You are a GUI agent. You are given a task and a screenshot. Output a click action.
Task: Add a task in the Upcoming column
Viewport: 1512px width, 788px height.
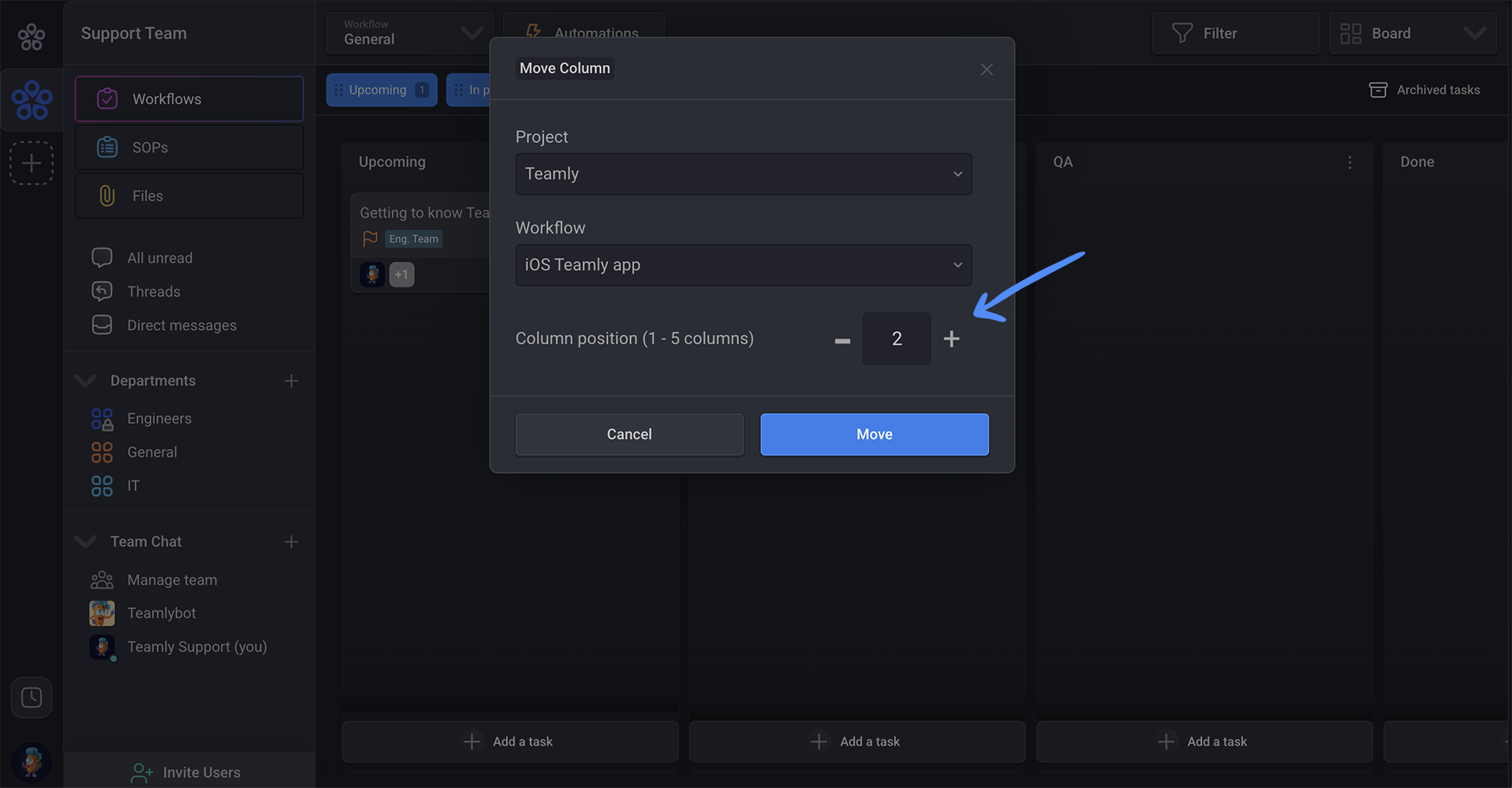(510, 741)
